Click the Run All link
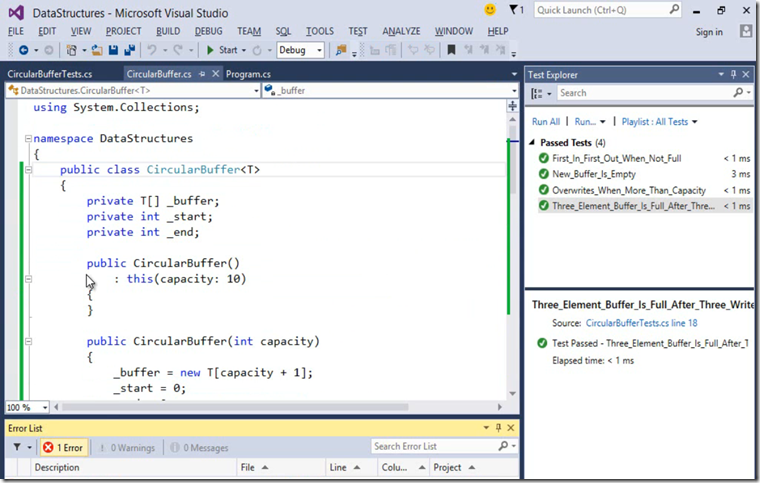The height and width of the screenshot is (483, 760). 546,122
